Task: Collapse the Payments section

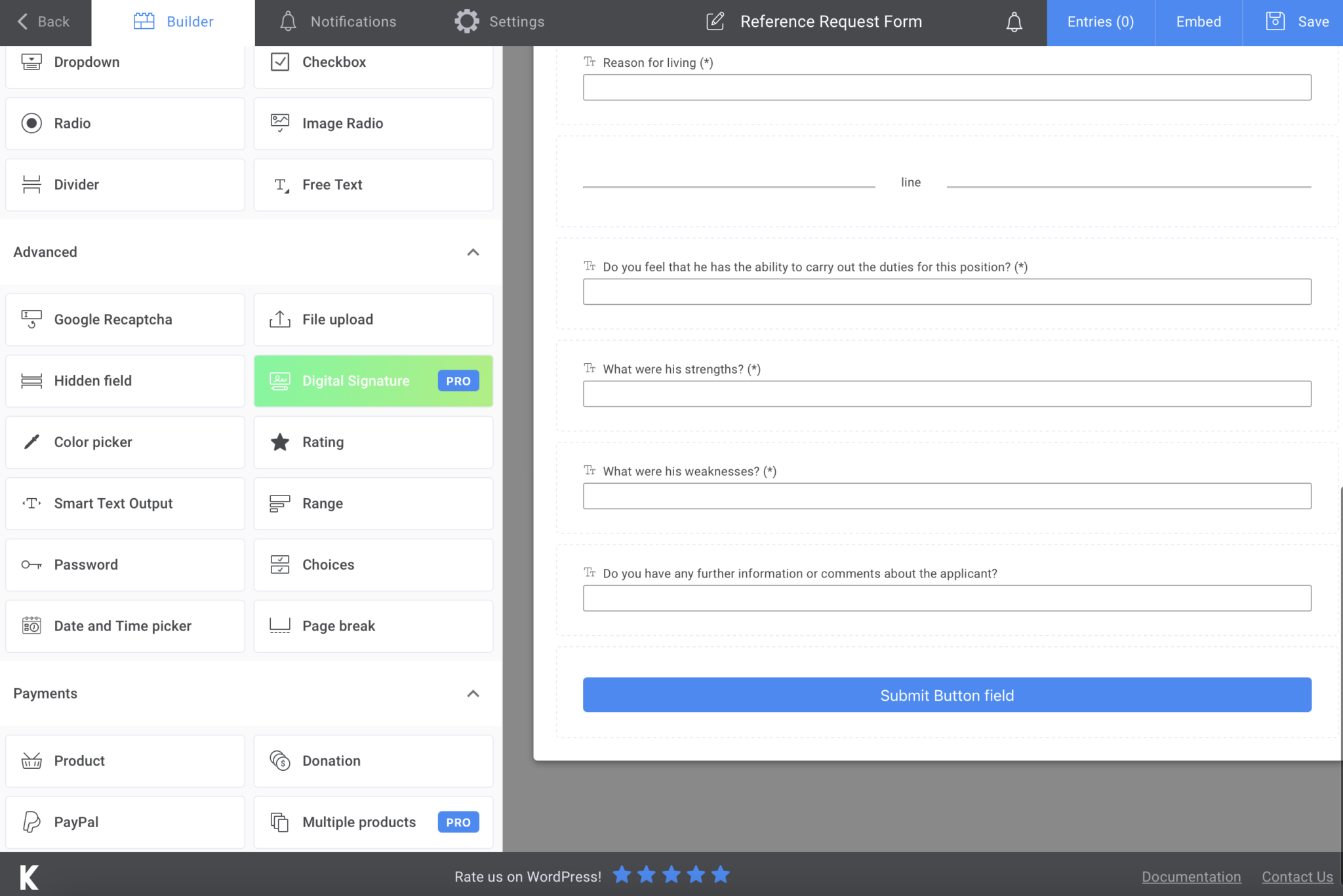Action: pos(473,694)
